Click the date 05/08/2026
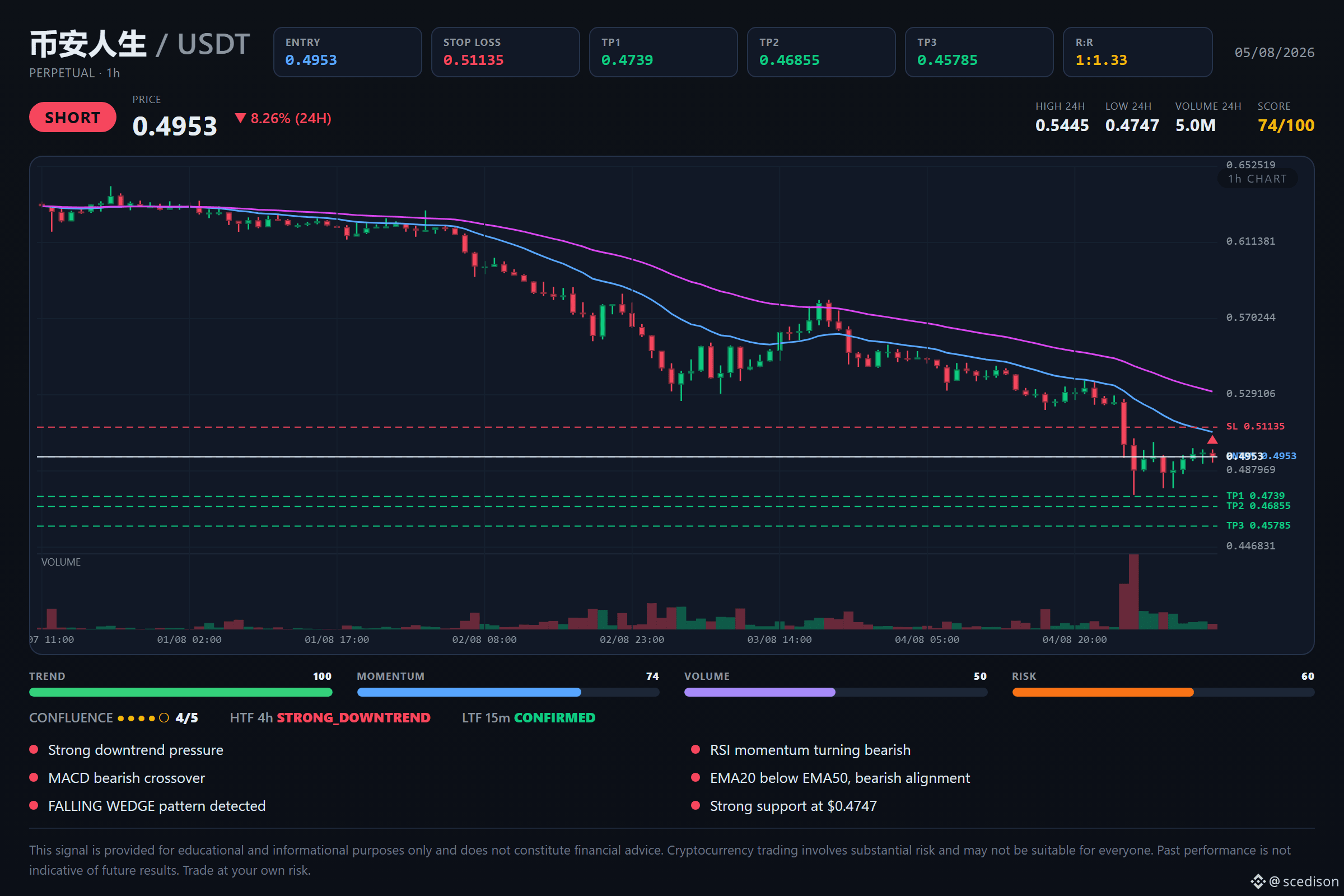Image resolution: width=1344 pixels, height=896 pixels. coord(1275,53)
